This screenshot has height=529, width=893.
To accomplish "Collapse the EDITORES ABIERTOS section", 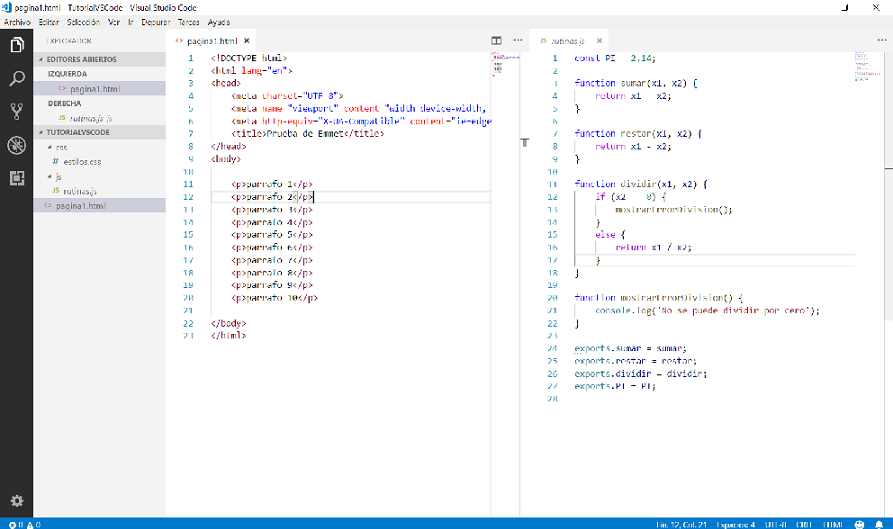I will coord(100,59).
